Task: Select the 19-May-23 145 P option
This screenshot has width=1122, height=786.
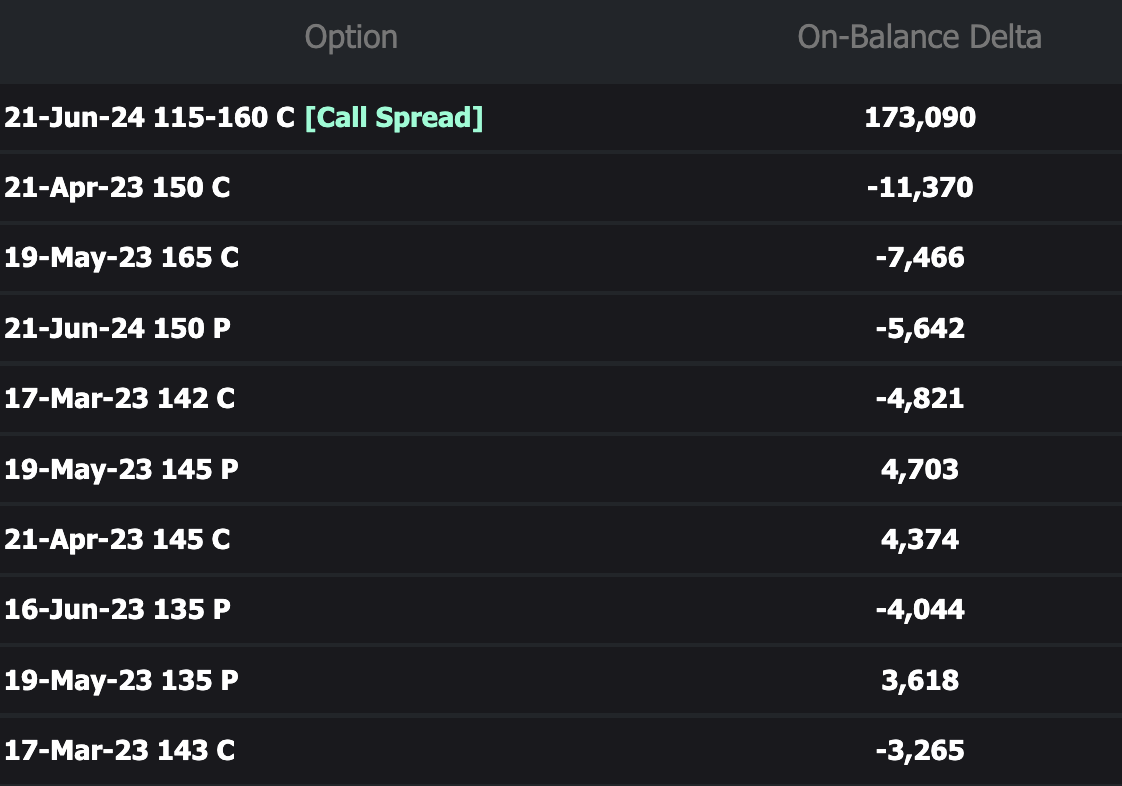Action: point(121,469)
